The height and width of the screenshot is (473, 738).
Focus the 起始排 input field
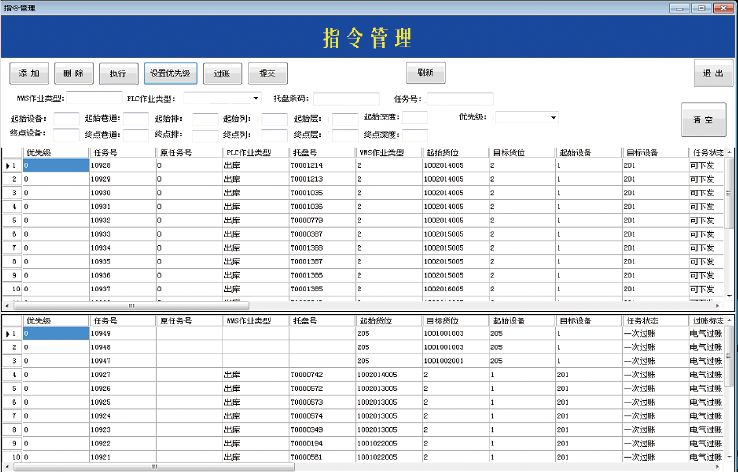(x=205, y=119)
